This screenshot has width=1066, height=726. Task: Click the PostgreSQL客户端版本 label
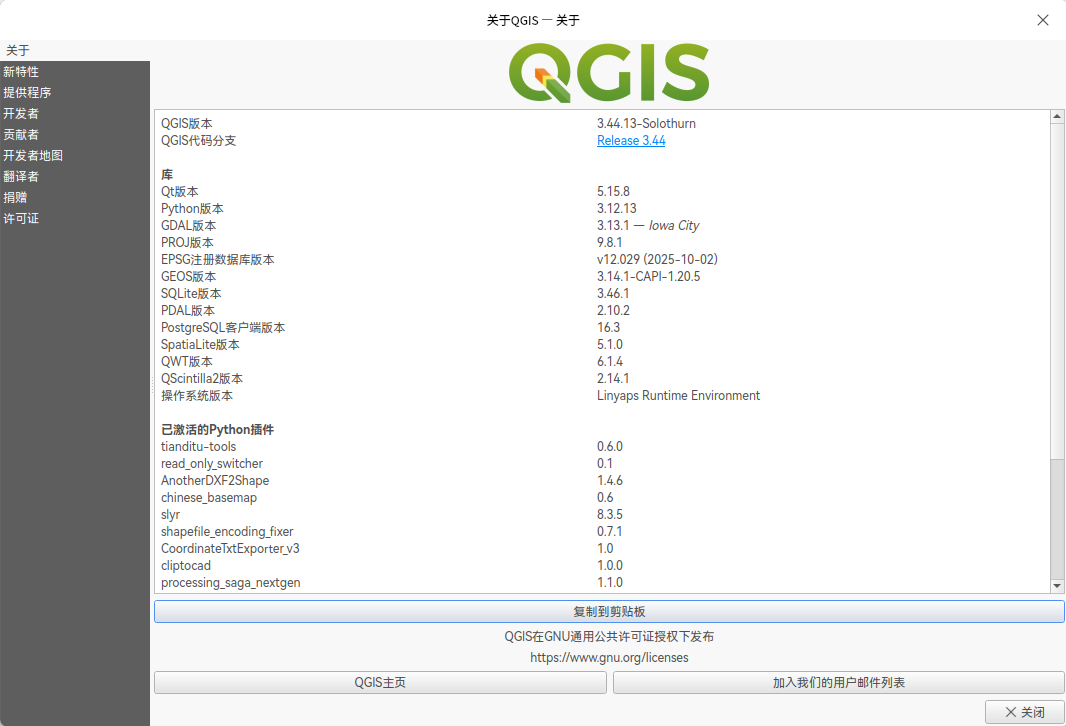223,328
